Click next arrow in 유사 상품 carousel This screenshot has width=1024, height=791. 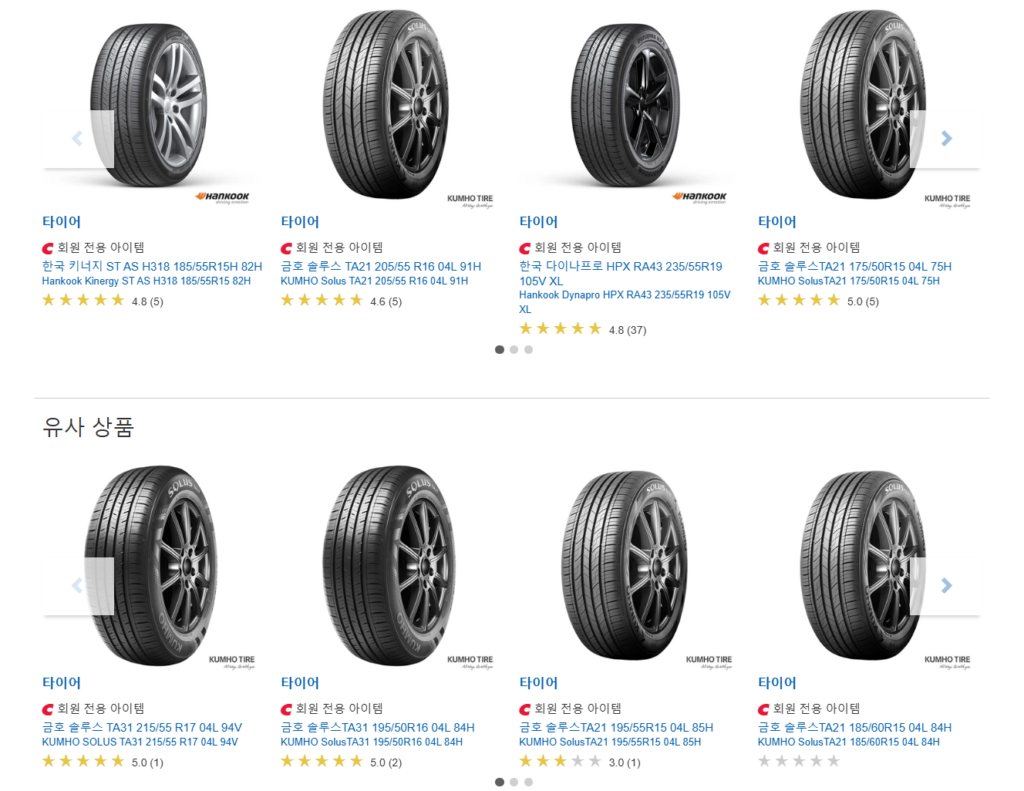tap(946, 585)
